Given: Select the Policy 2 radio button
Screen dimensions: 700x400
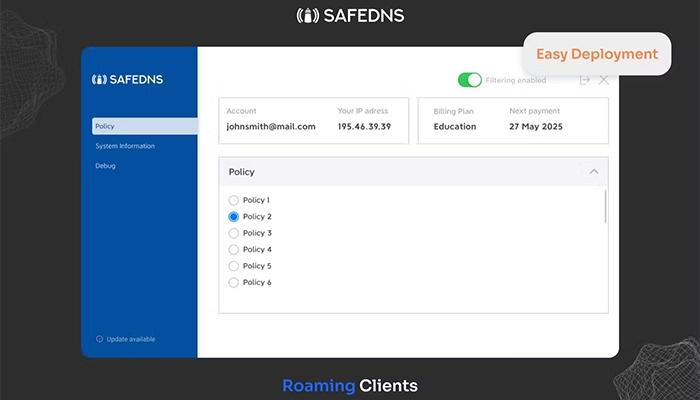Looking at the screenshot, I should click(x=233, y=217).
